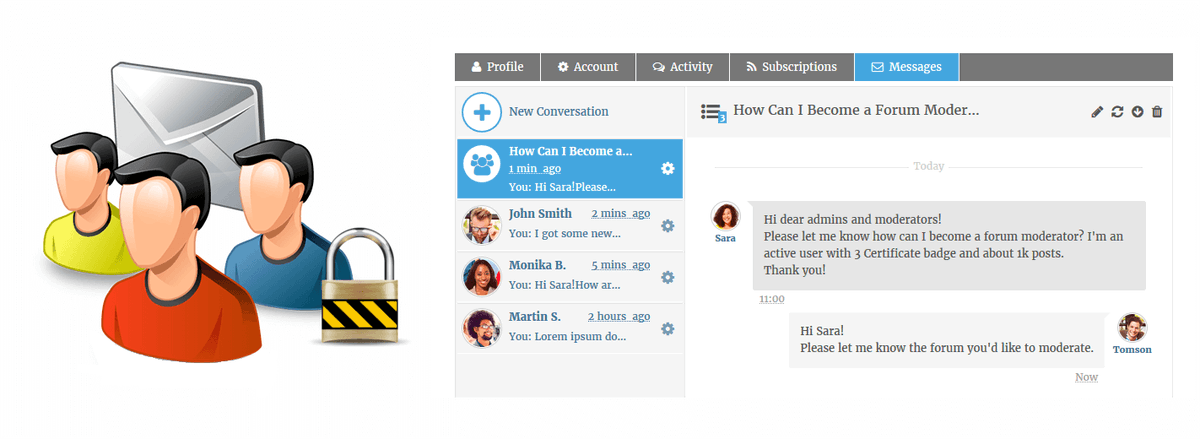Click the Sara username link

(x=725, y=239)
